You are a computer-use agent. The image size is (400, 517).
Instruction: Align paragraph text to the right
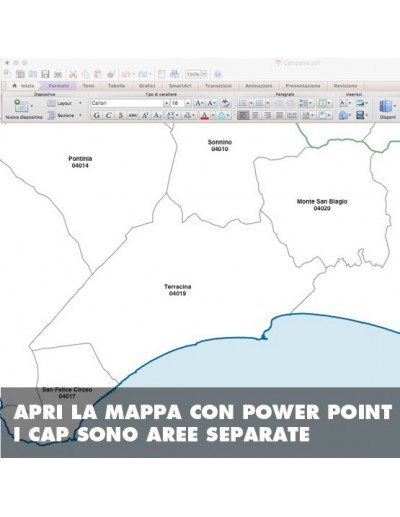(267, 115)
